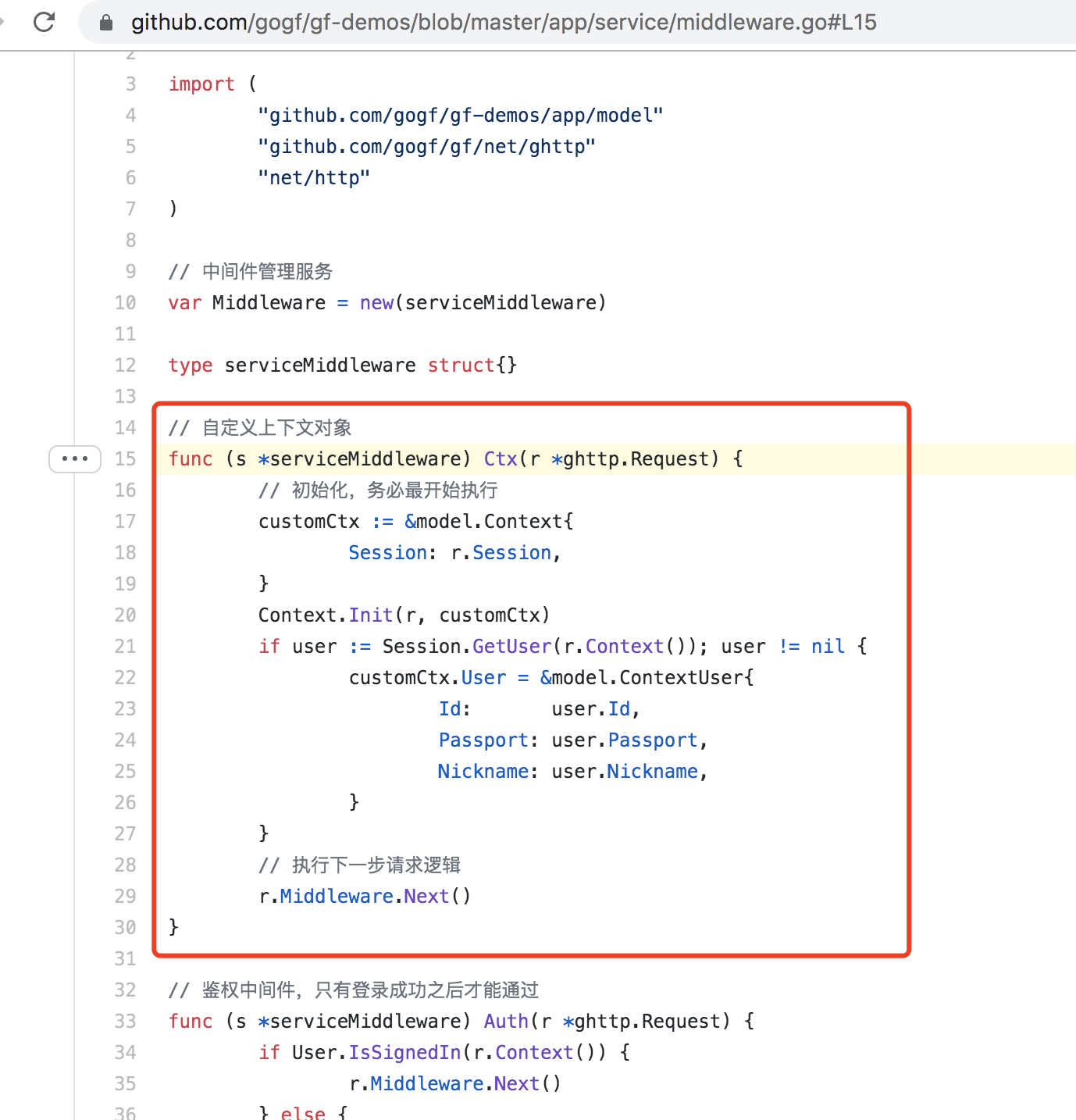Click line number 17 next to customCtx
The height and width of the screenshot is (1120, 1076).
point(125,521)
